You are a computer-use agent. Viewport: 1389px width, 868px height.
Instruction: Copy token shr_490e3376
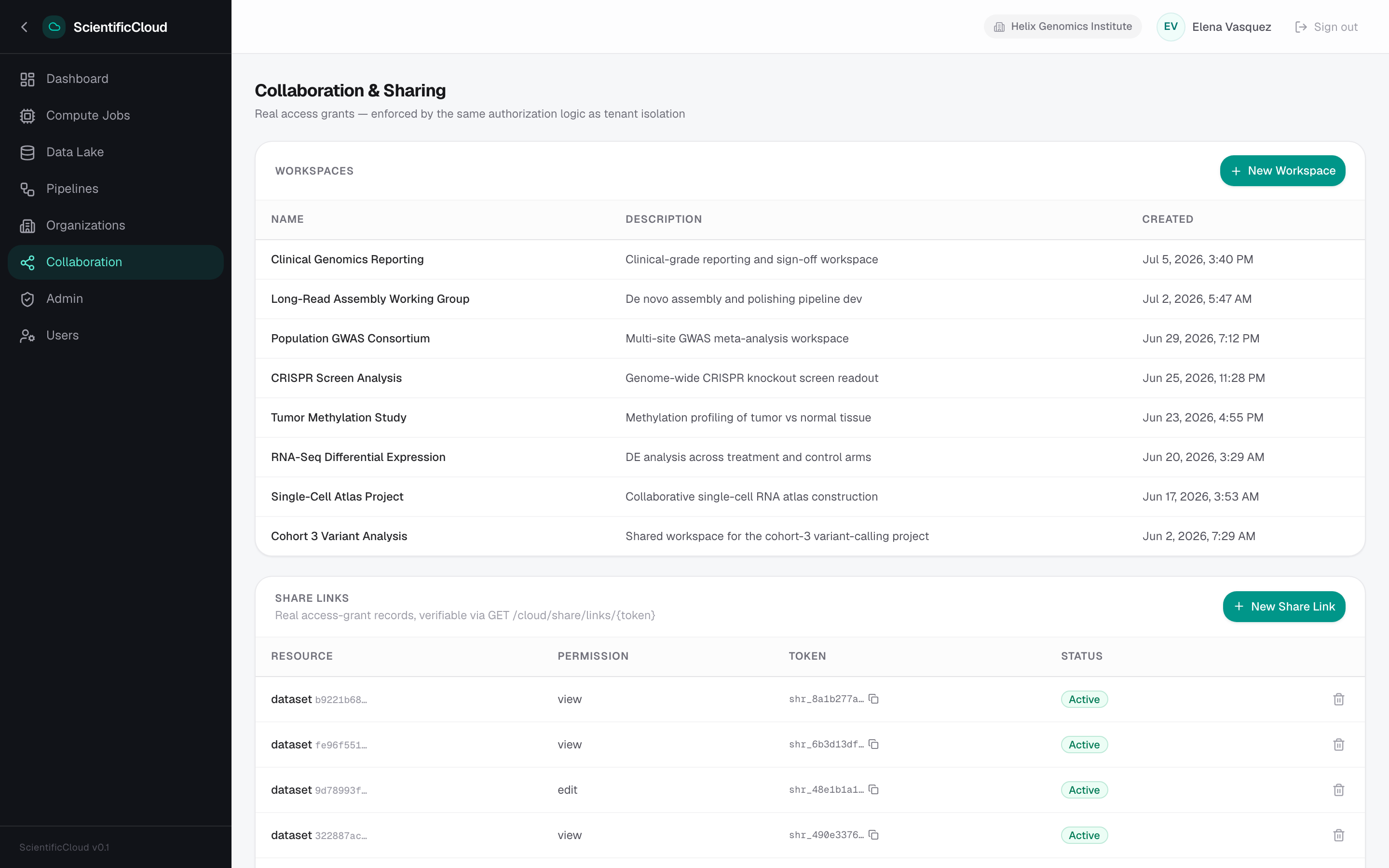coord(873,835)
